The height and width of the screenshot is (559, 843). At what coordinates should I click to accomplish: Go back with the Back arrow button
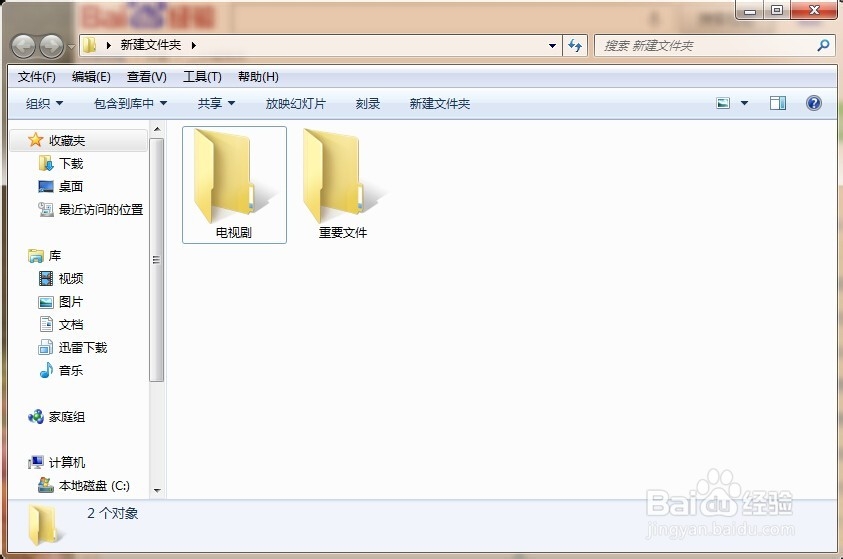coord(24,46)
